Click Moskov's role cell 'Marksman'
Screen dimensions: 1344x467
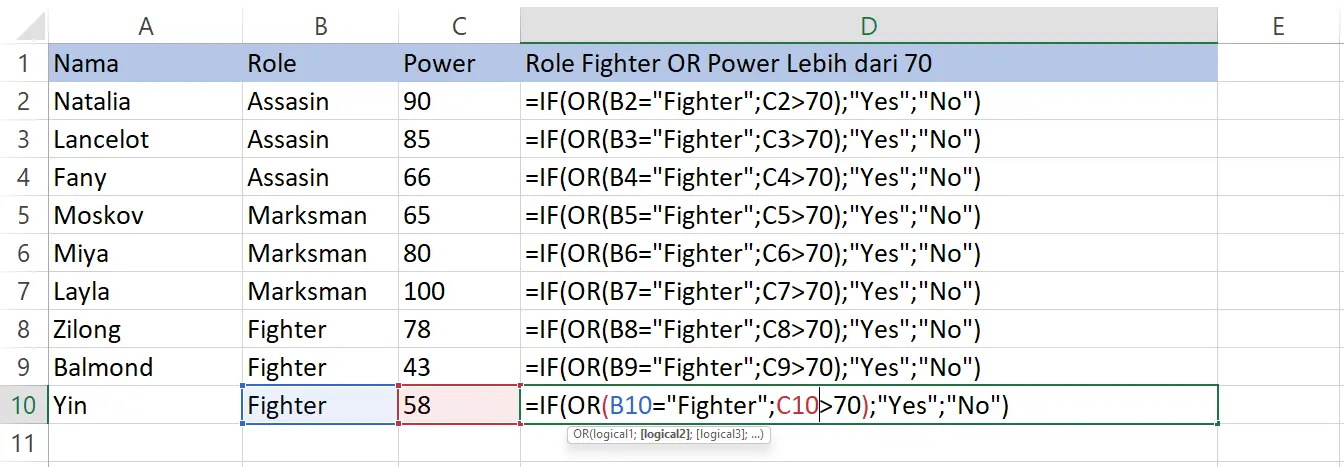321,215
